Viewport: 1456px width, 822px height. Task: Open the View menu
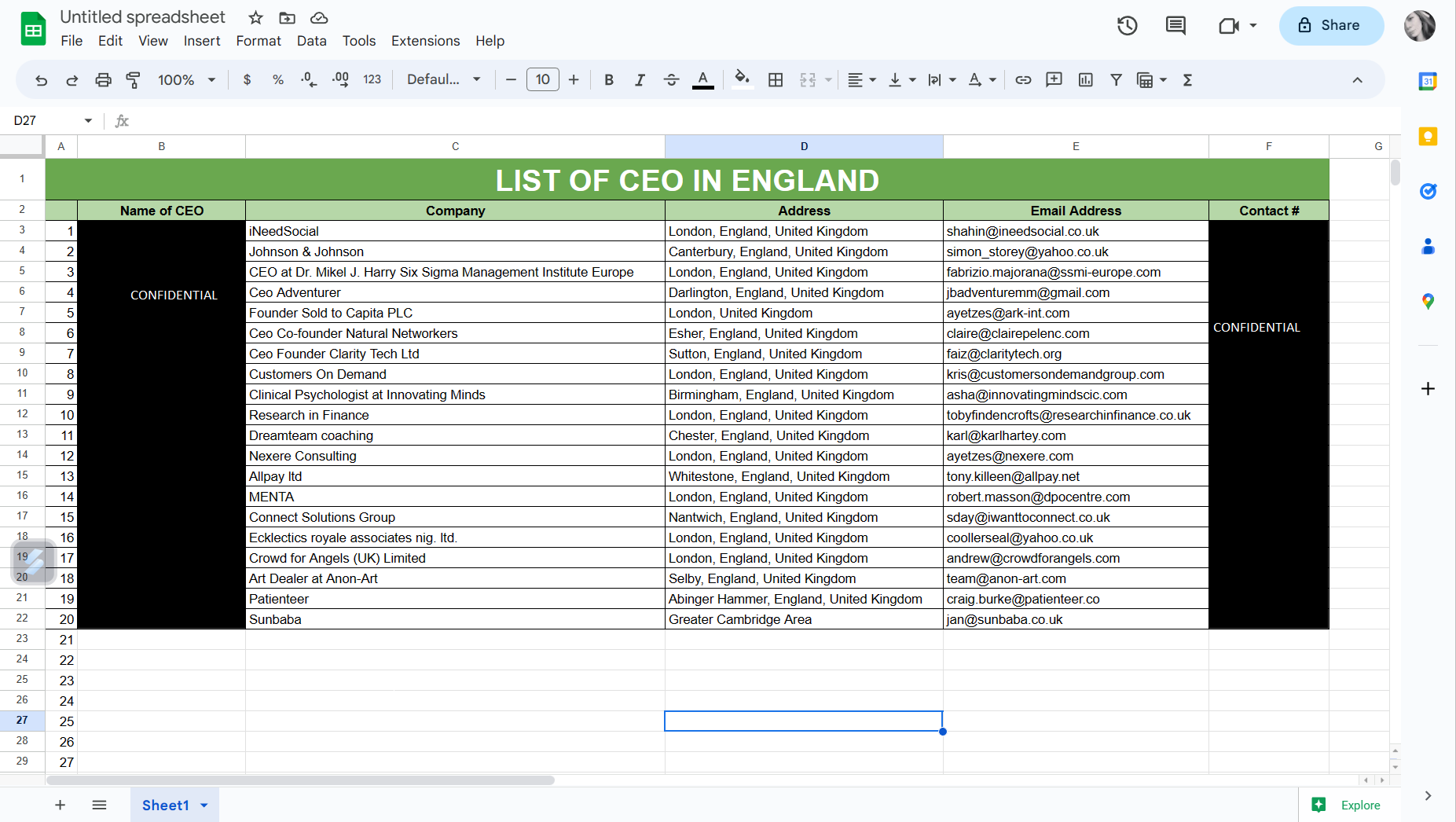pyautogui.click(x=153, y=41)
